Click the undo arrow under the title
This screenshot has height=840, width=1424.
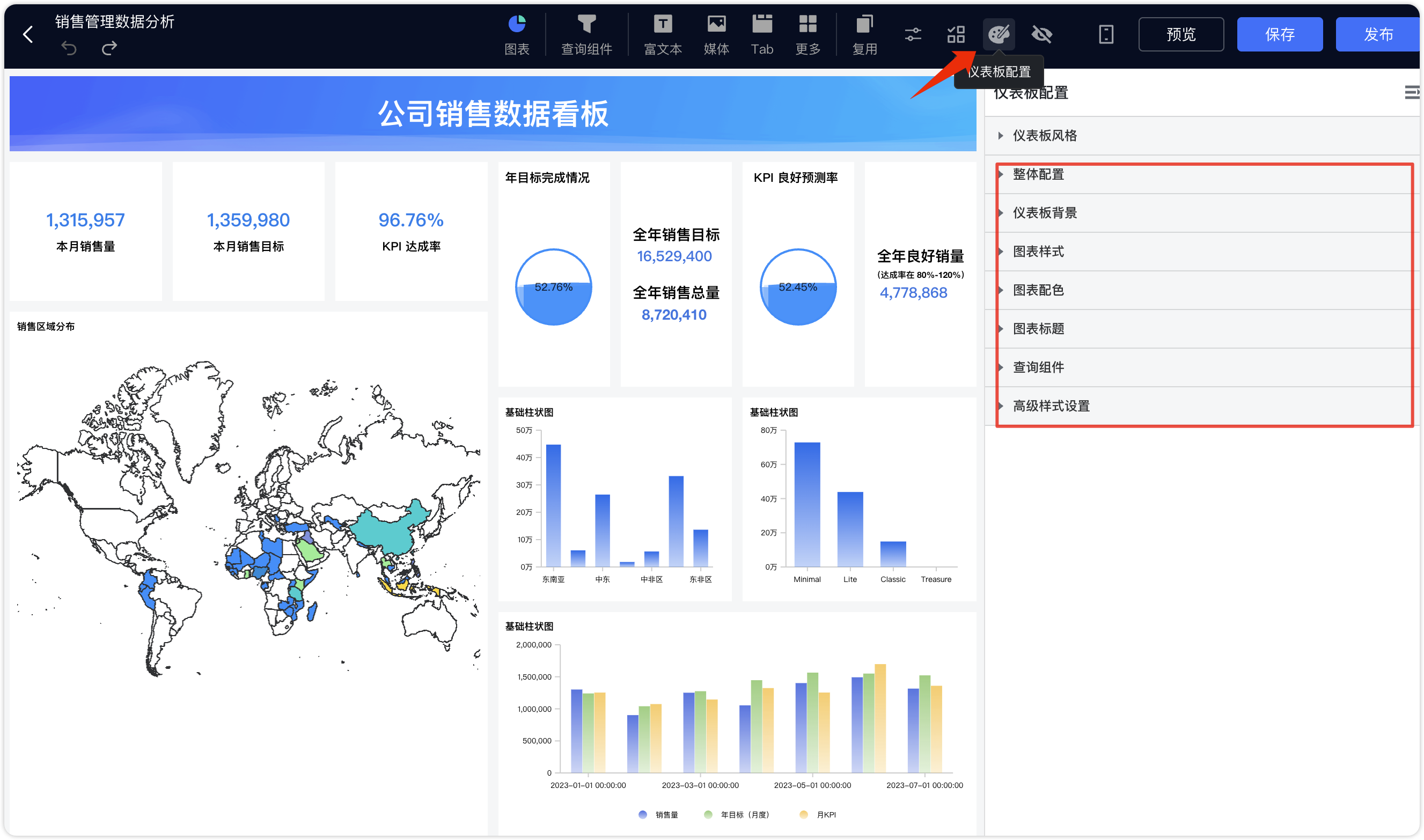[x=69, y=48]
